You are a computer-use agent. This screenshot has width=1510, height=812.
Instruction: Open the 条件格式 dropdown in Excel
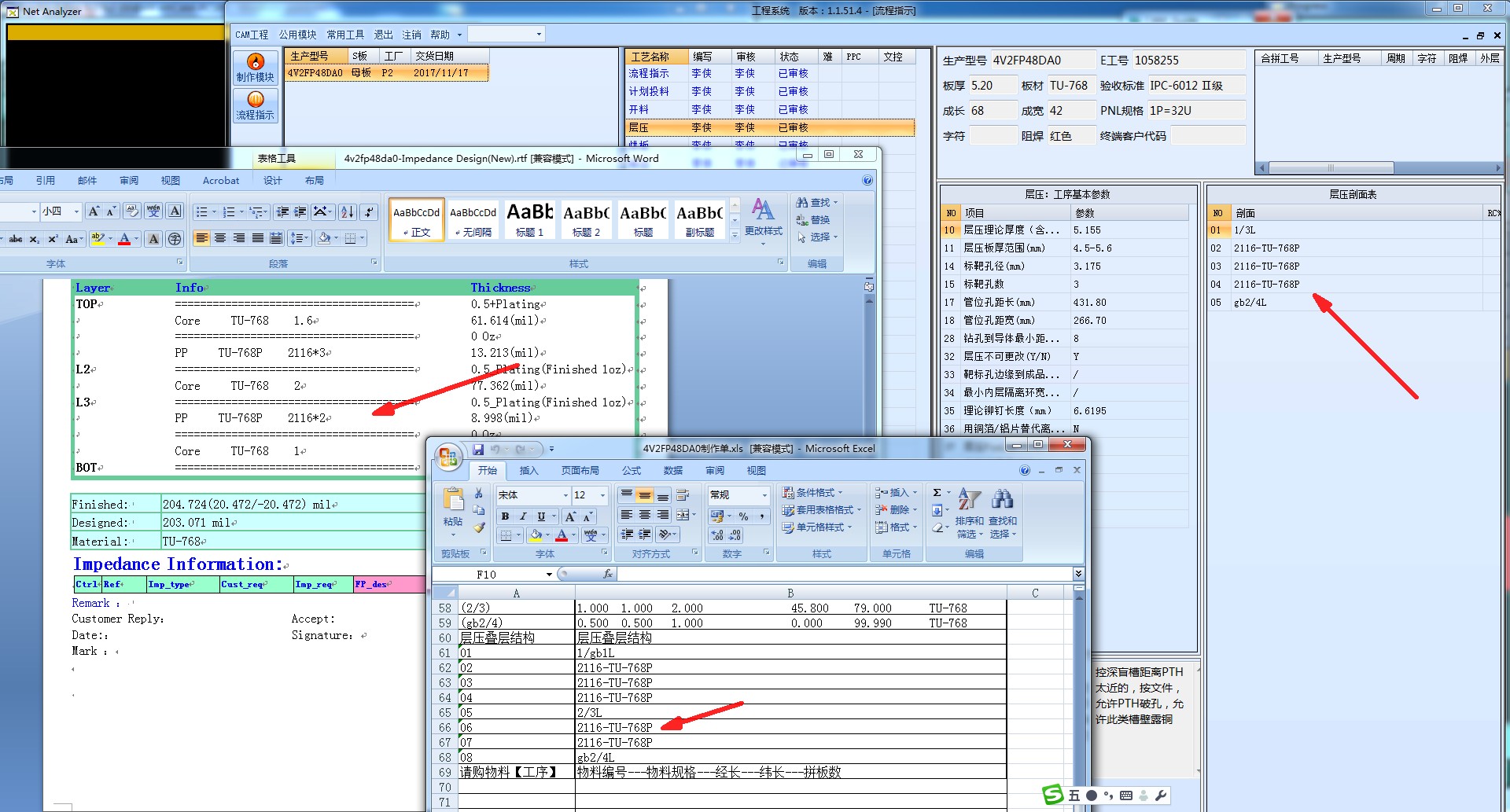click(x=812, y=493)
